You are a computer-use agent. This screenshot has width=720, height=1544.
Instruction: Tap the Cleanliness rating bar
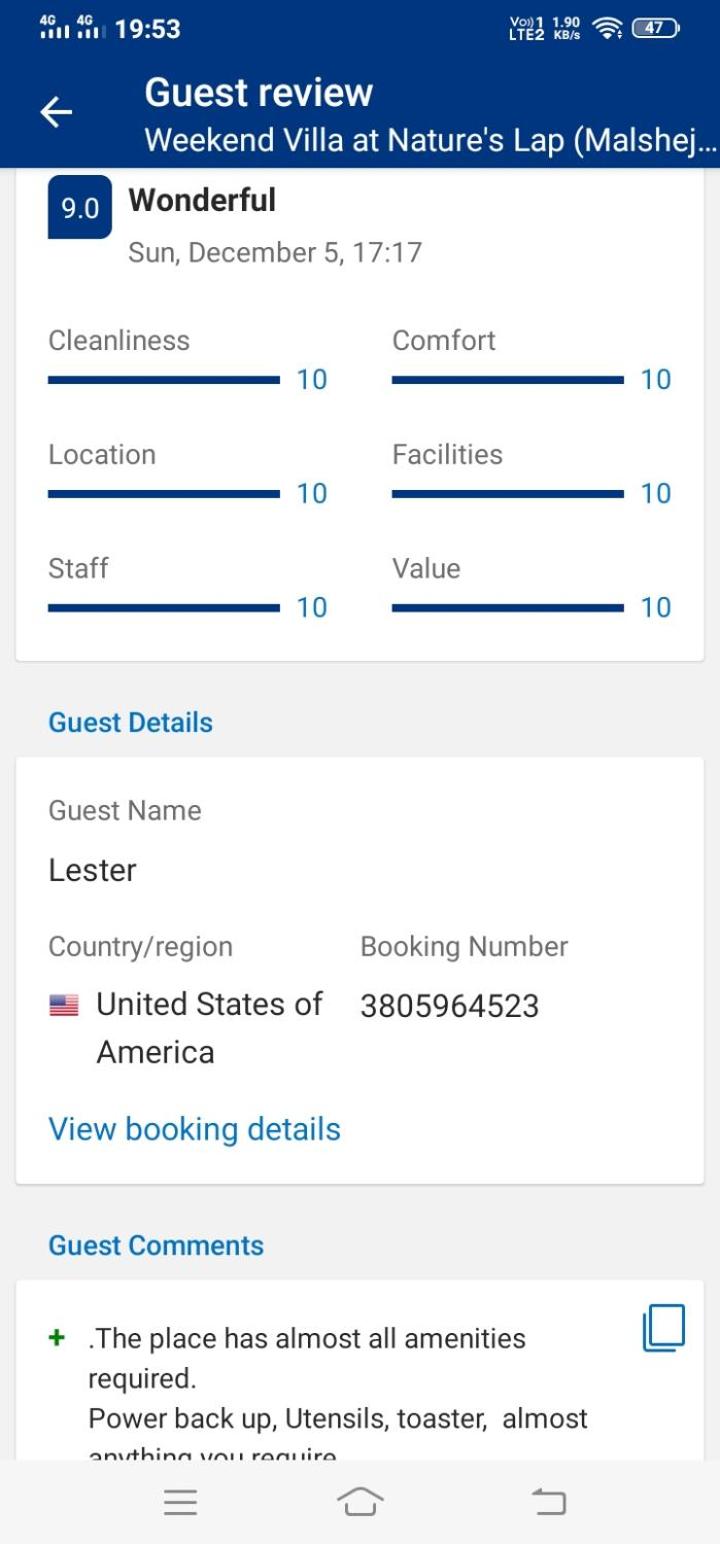pos(164,380)
